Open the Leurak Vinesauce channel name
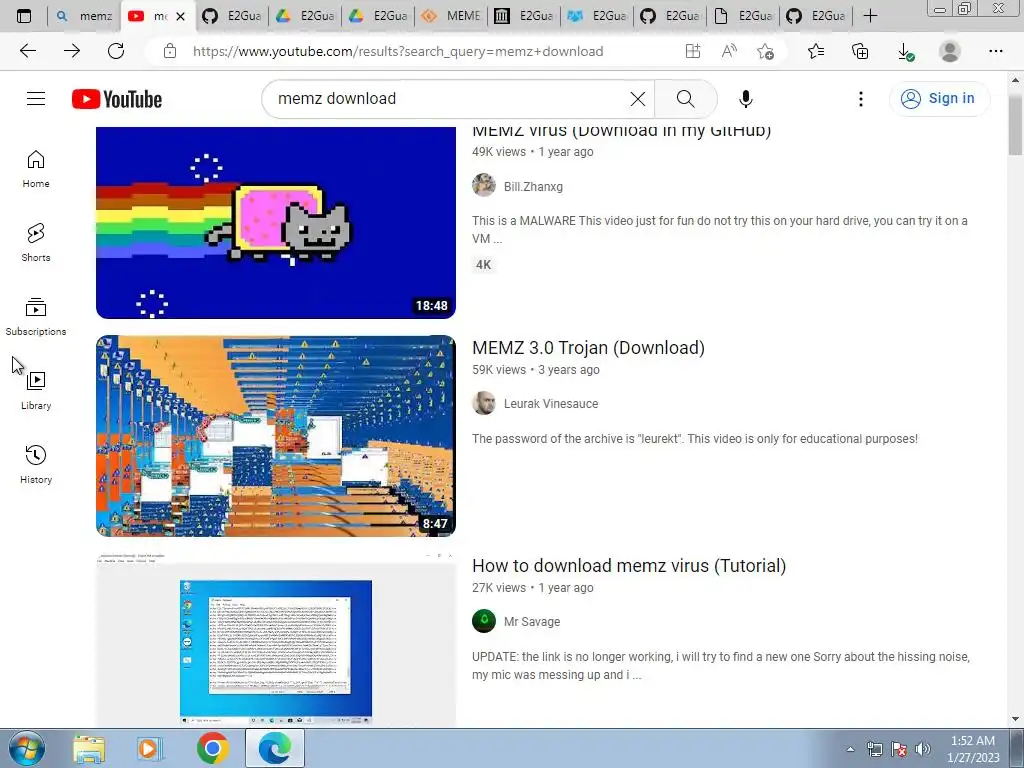This screenshot has height=768, width=1024. tap(551, 404)
